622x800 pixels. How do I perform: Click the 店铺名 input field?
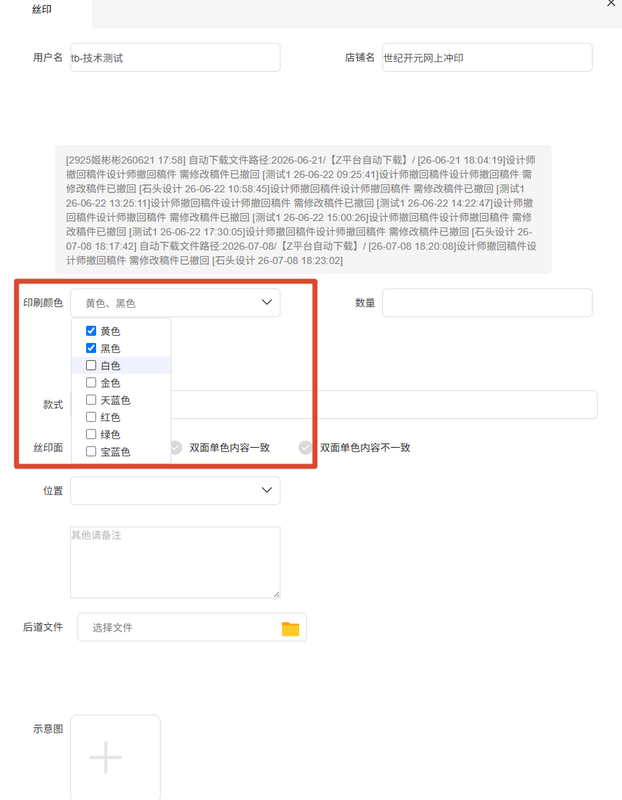click(487, 58)
